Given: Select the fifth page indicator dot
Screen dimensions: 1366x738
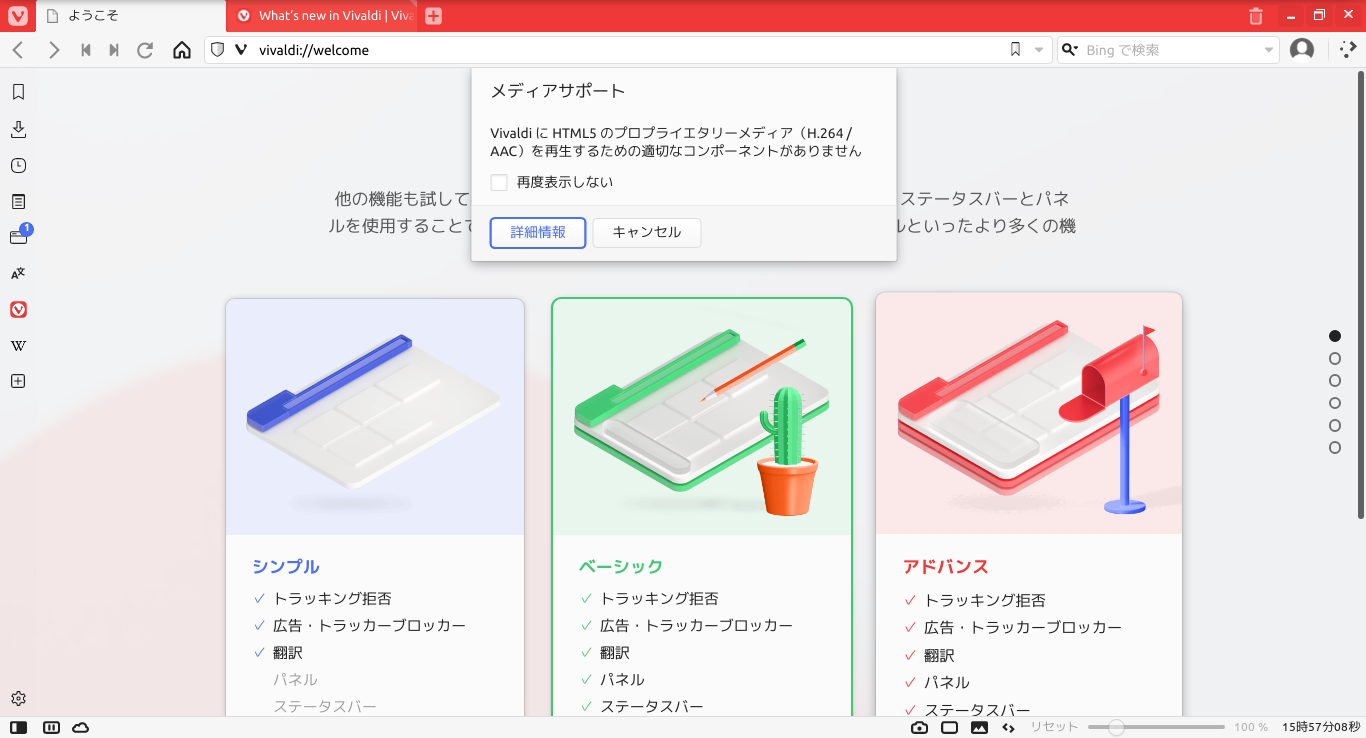Looking at the screenshot, I should (x=1335, y=425).
